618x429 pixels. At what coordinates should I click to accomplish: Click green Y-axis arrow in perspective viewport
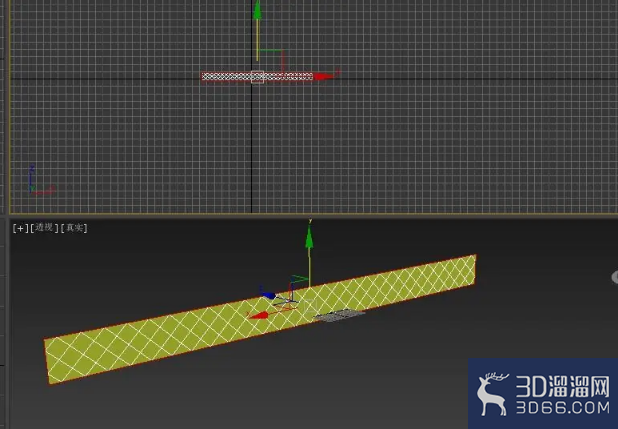[309, 238]
